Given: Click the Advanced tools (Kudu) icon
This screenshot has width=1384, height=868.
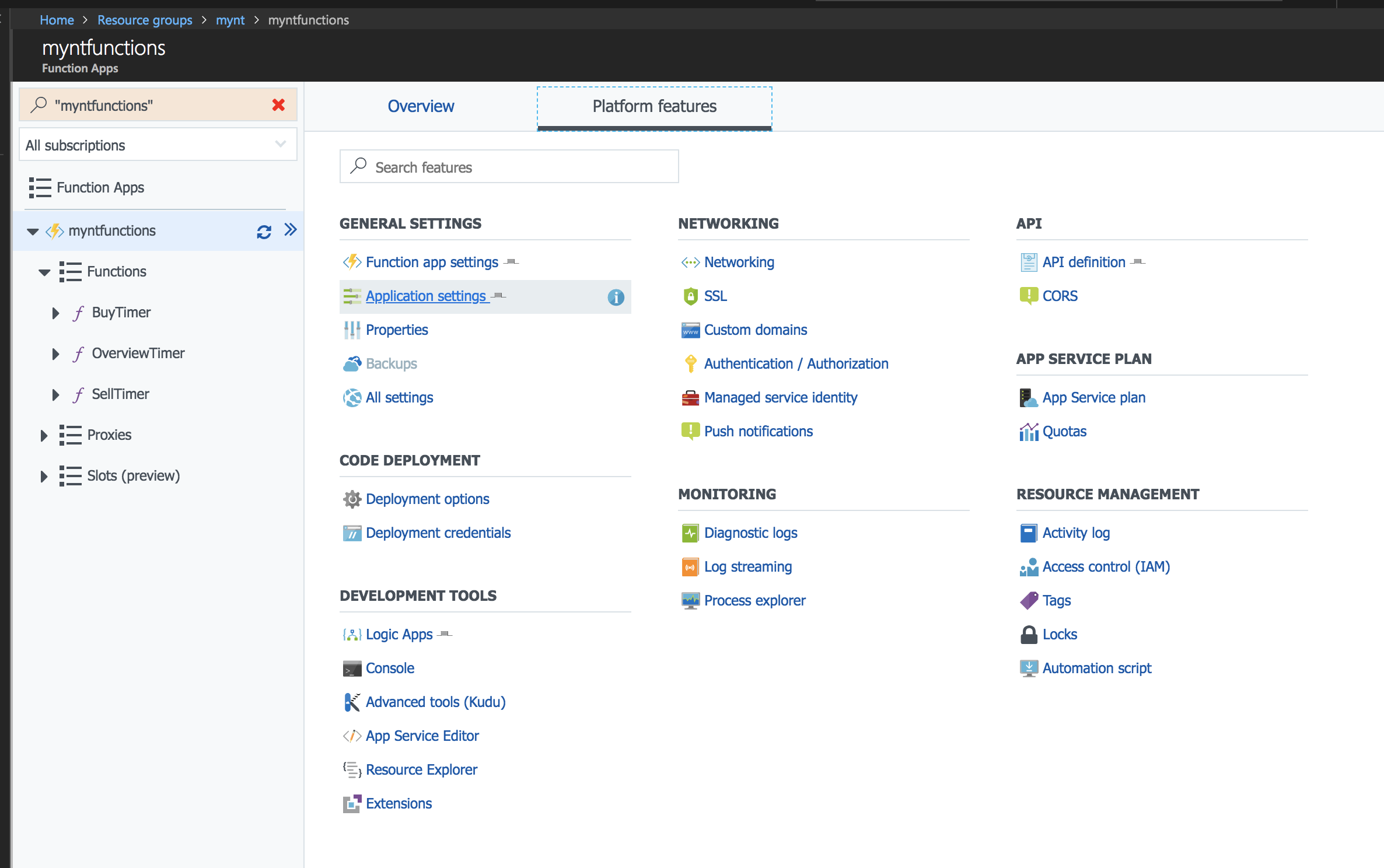Looking at the screenshot, I should [x=351, y=702].
